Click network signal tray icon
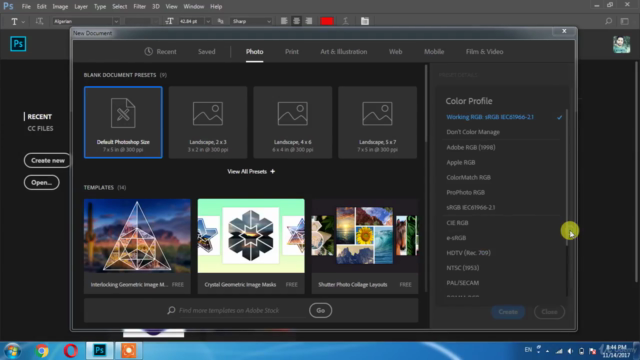 [559, 351]
